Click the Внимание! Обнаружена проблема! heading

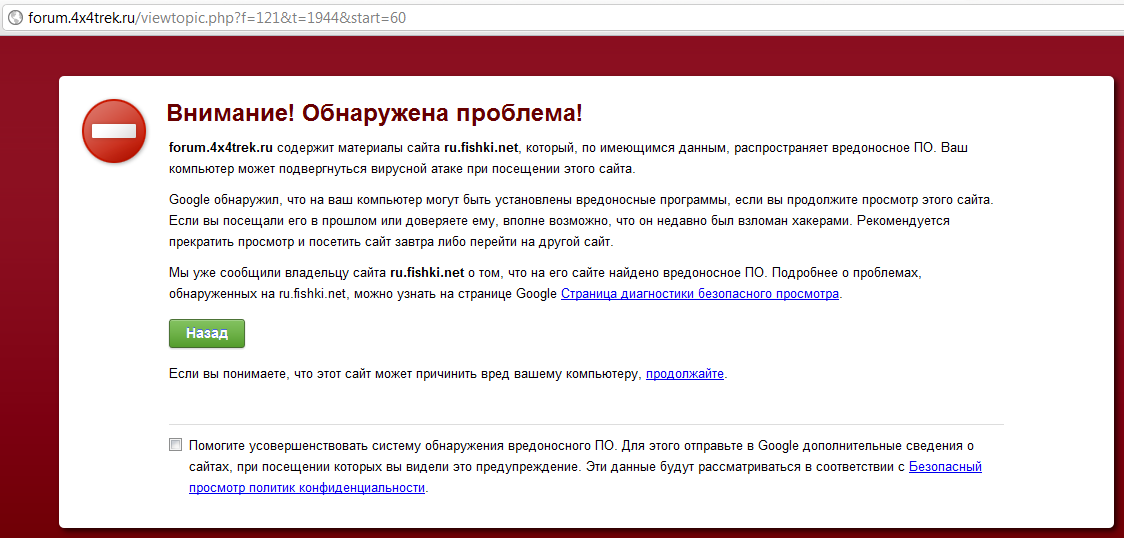tap(374, 112)
